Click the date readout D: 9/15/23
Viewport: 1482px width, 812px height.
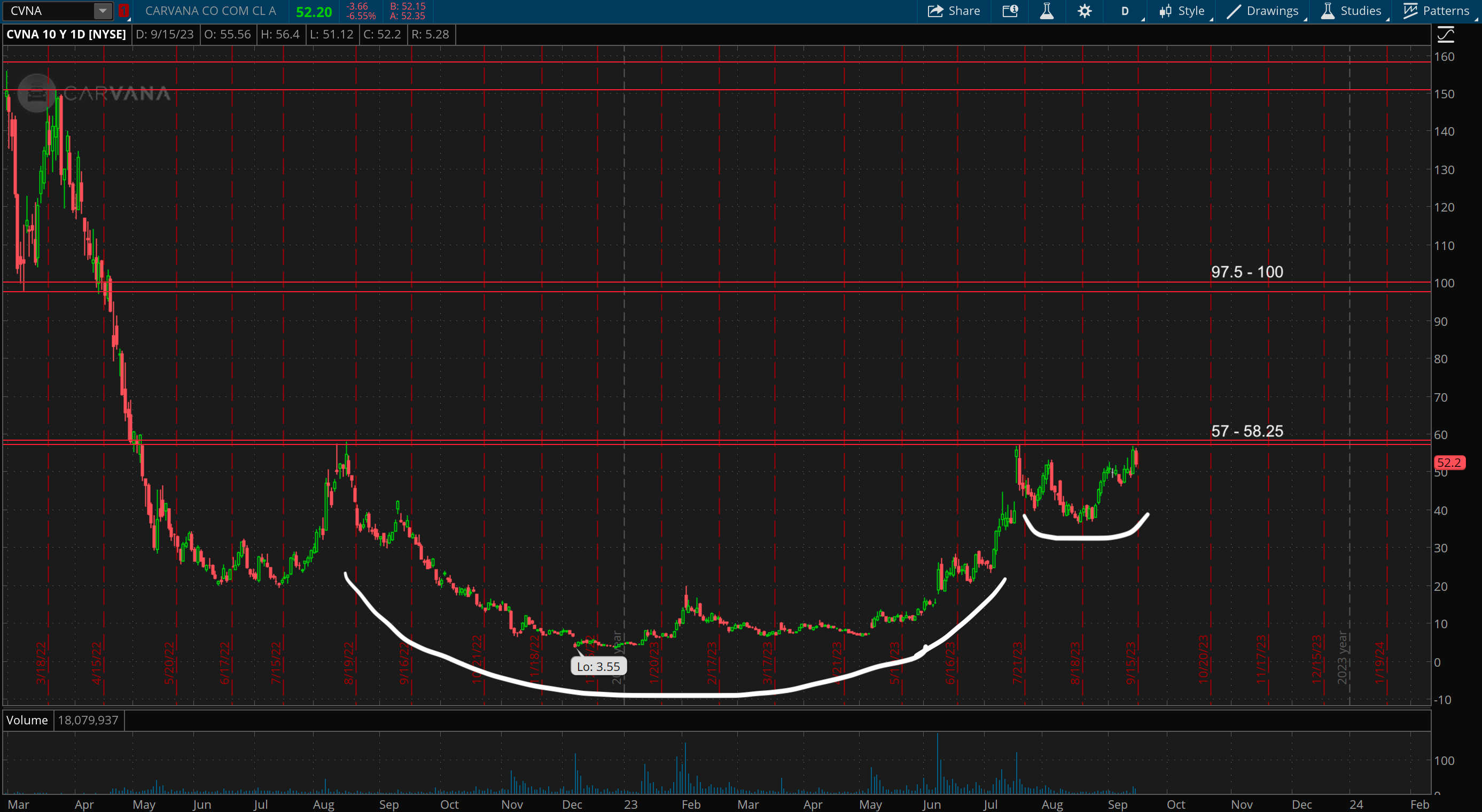[x=165, y=34]
